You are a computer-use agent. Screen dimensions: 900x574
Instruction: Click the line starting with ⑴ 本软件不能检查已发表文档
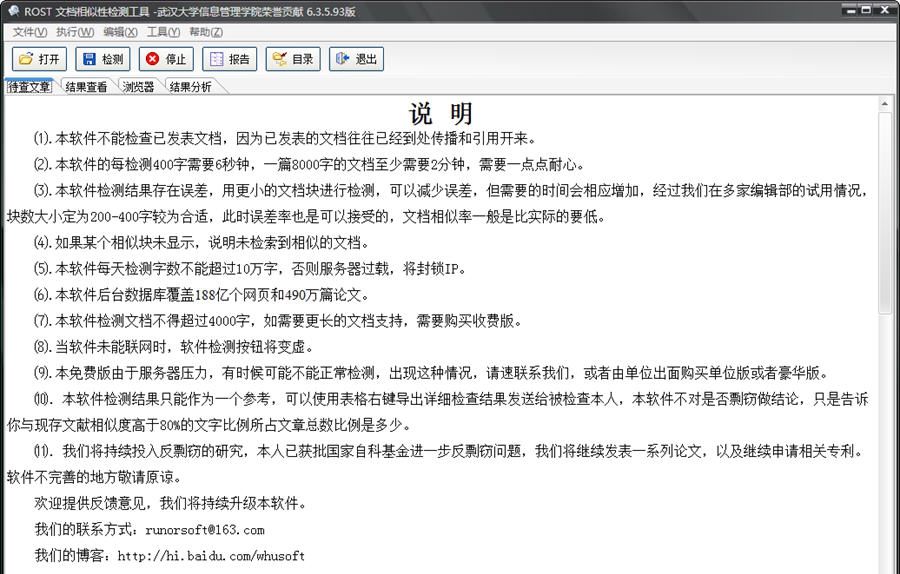(x=286, y=138)
